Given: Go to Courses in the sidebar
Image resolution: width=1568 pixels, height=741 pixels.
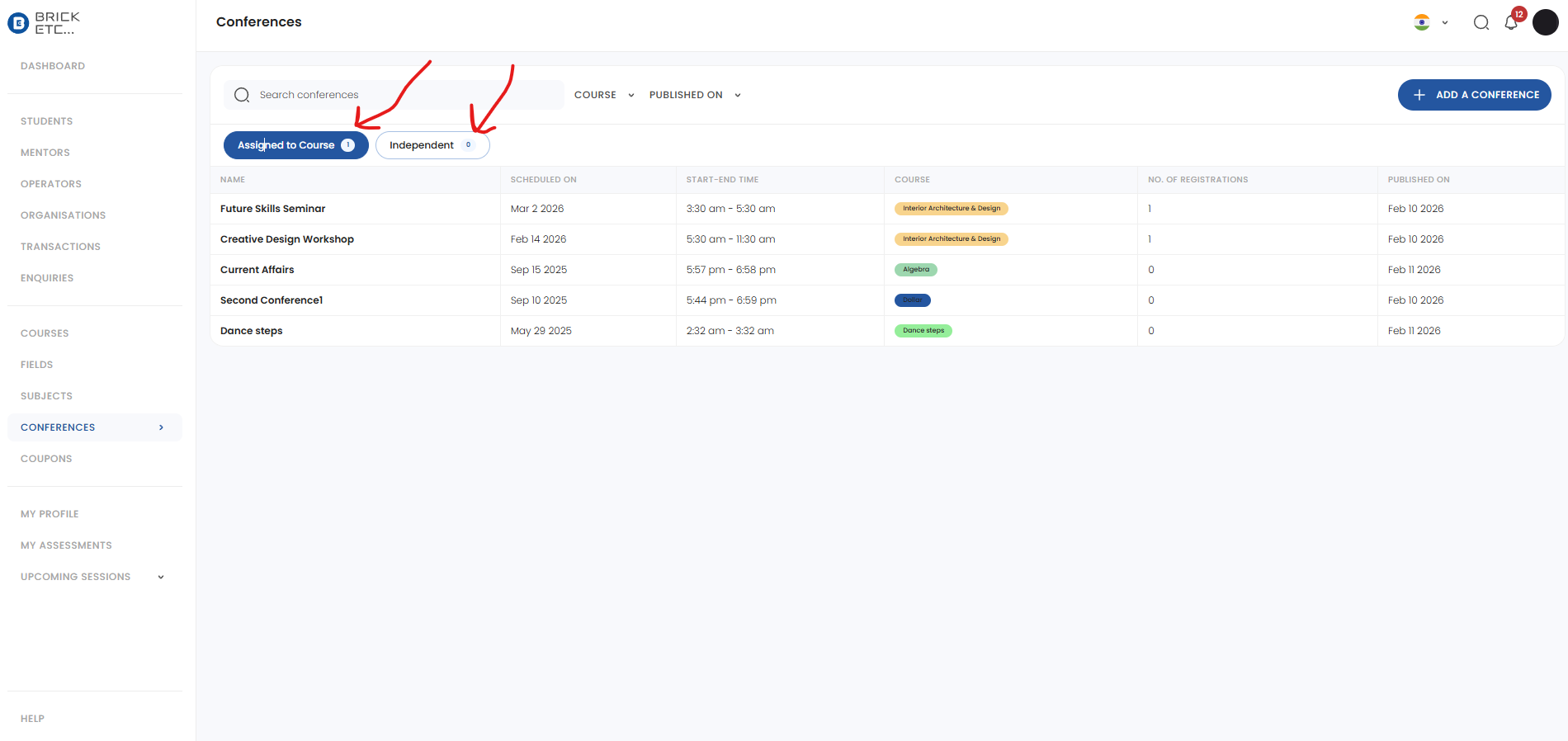Looking at the screenshot, I should point(45,333).
